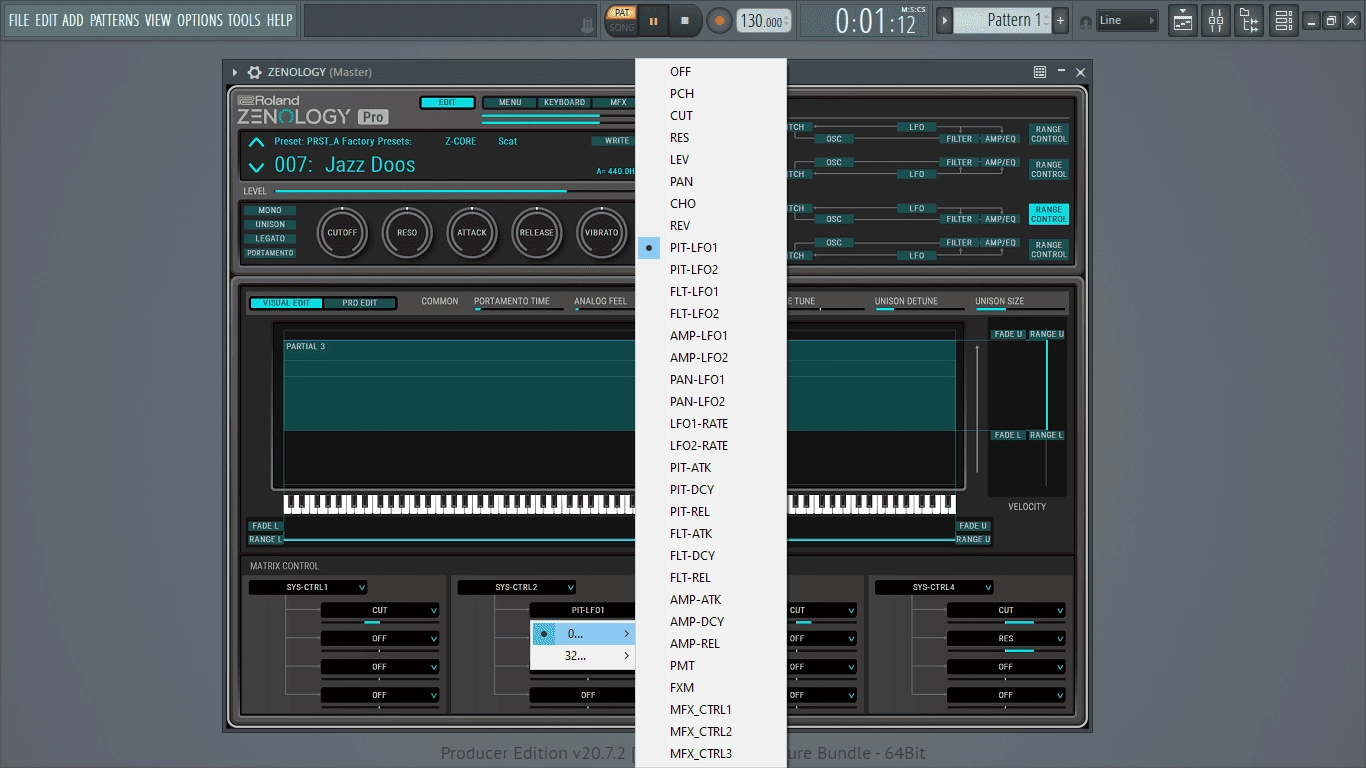Expand the '32...' submenu entry
Screen dimensions: 1366x768
tap(583, 656)
